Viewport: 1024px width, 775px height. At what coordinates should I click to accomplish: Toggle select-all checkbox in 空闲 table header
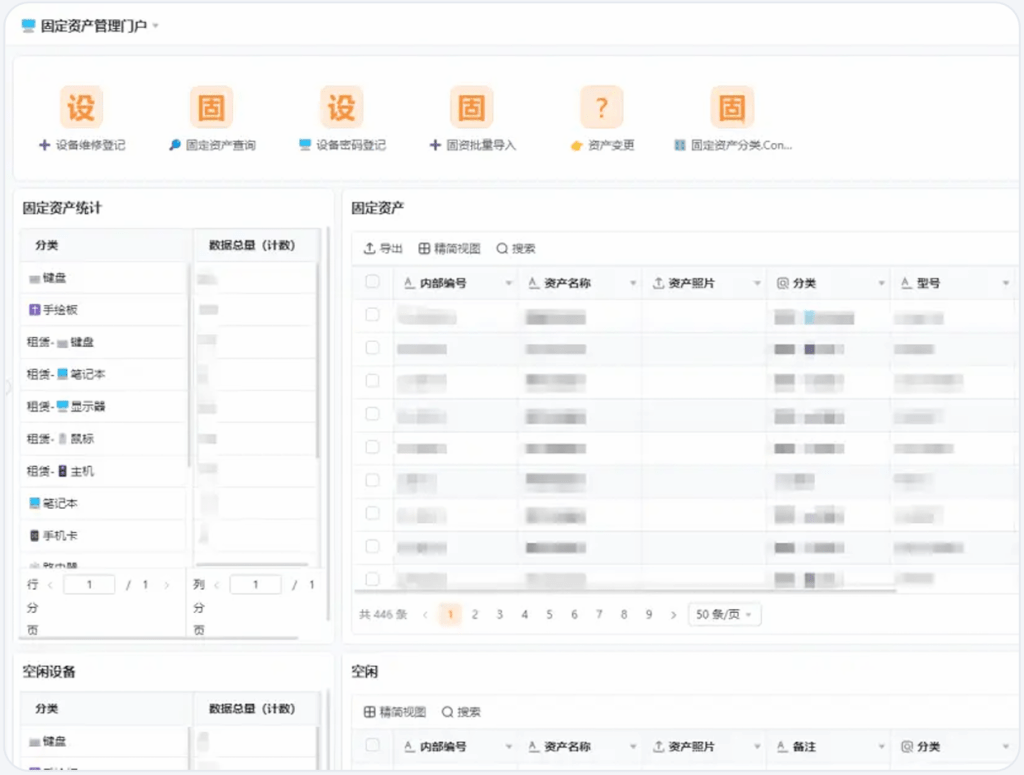(x=372, y=746)
